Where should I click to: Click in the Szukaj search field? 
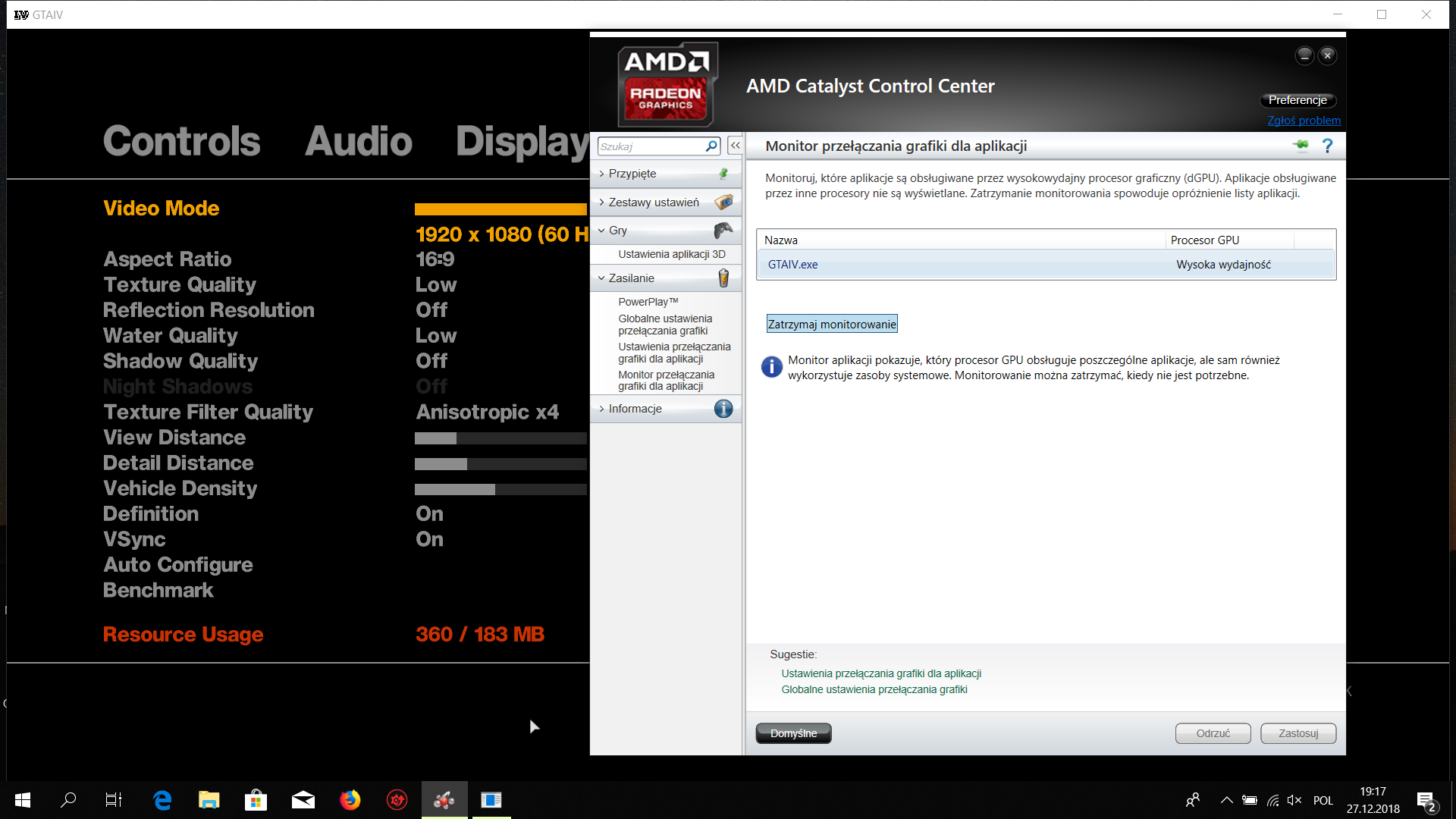pyautogui.click(x=651, y=146)
